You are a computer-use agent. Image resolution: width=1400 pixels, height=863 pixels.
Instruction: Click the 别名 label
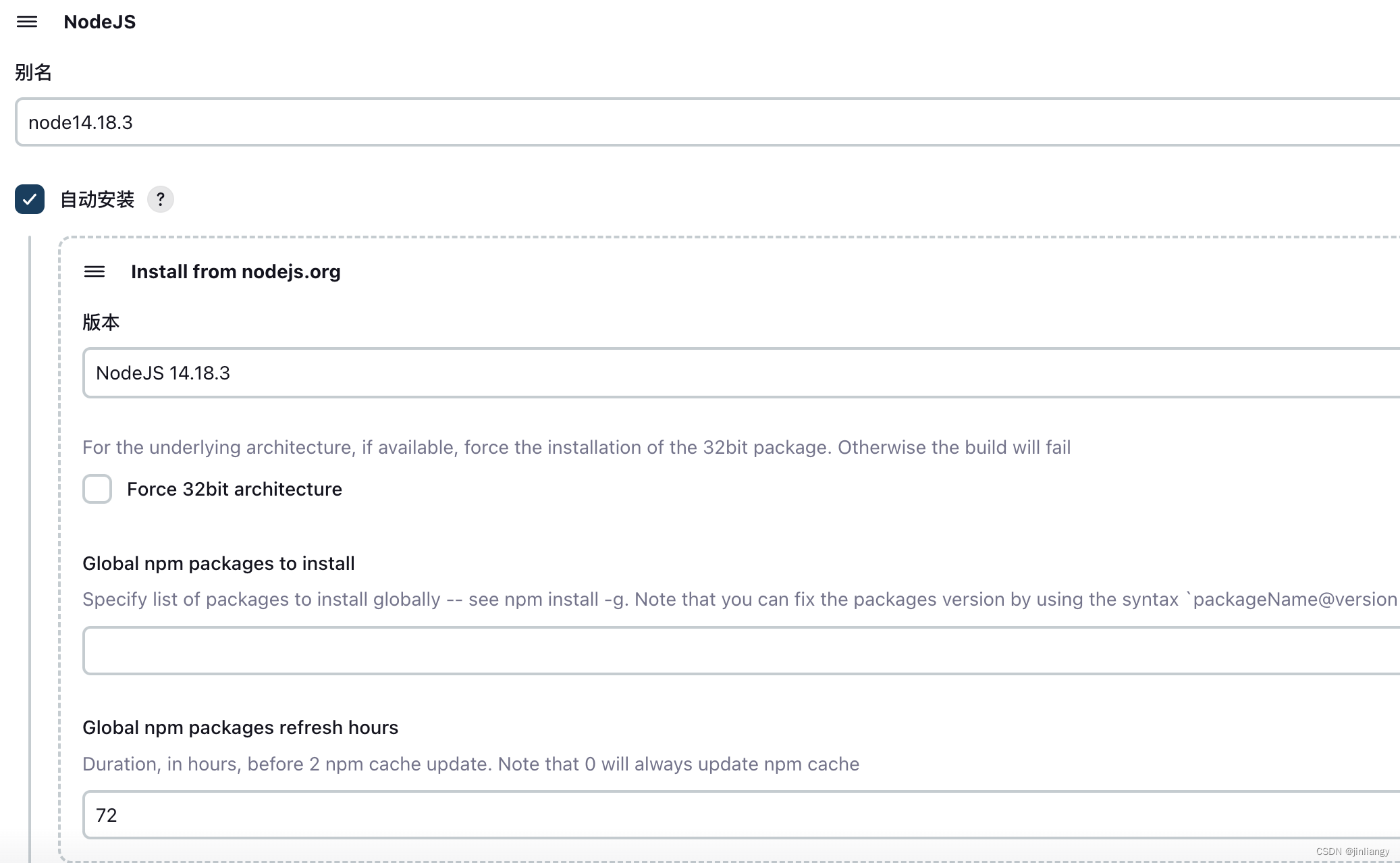[x=33, y=72]
